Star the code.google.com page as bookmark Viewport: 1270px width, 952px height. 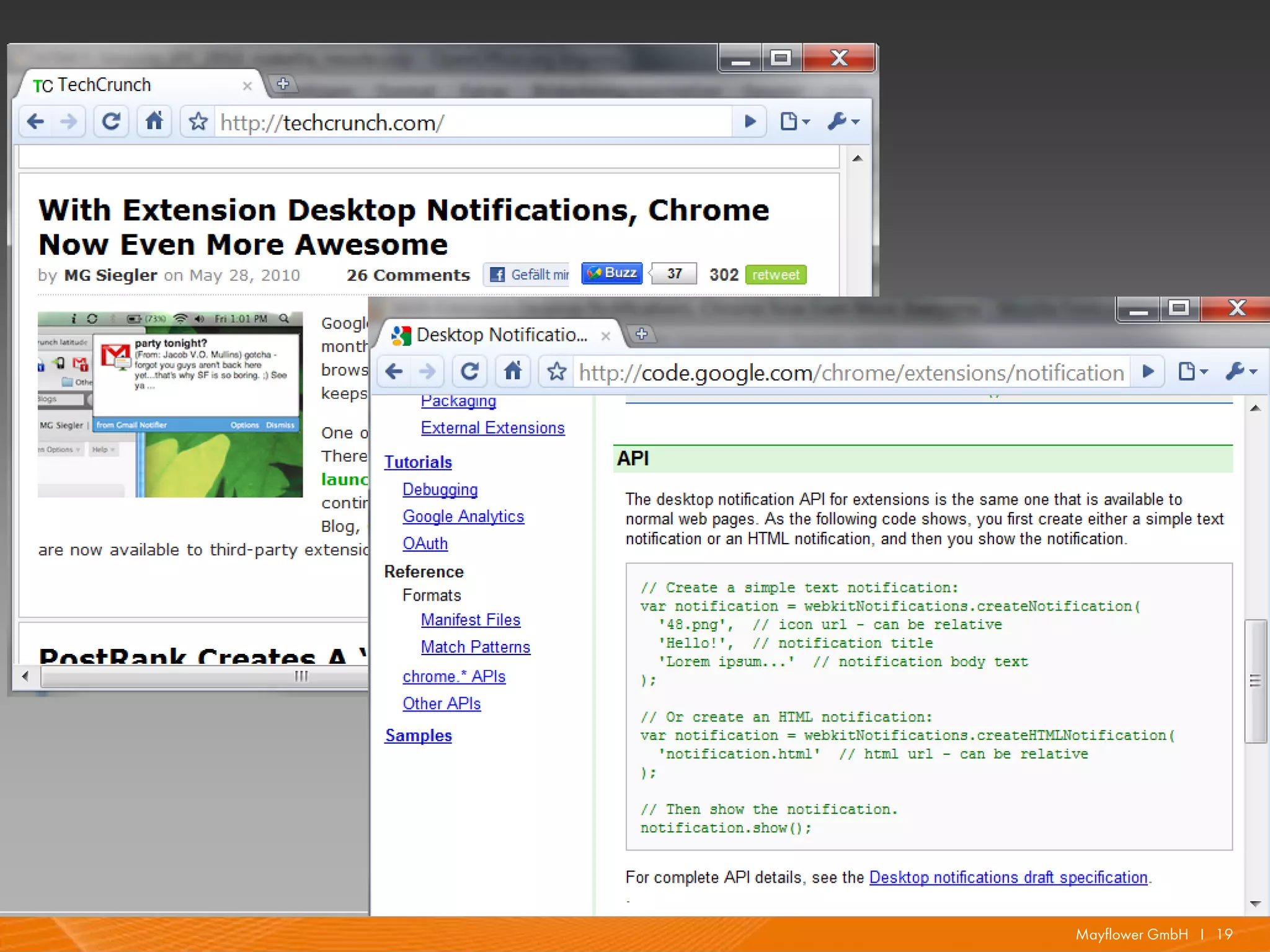[556, 372]
